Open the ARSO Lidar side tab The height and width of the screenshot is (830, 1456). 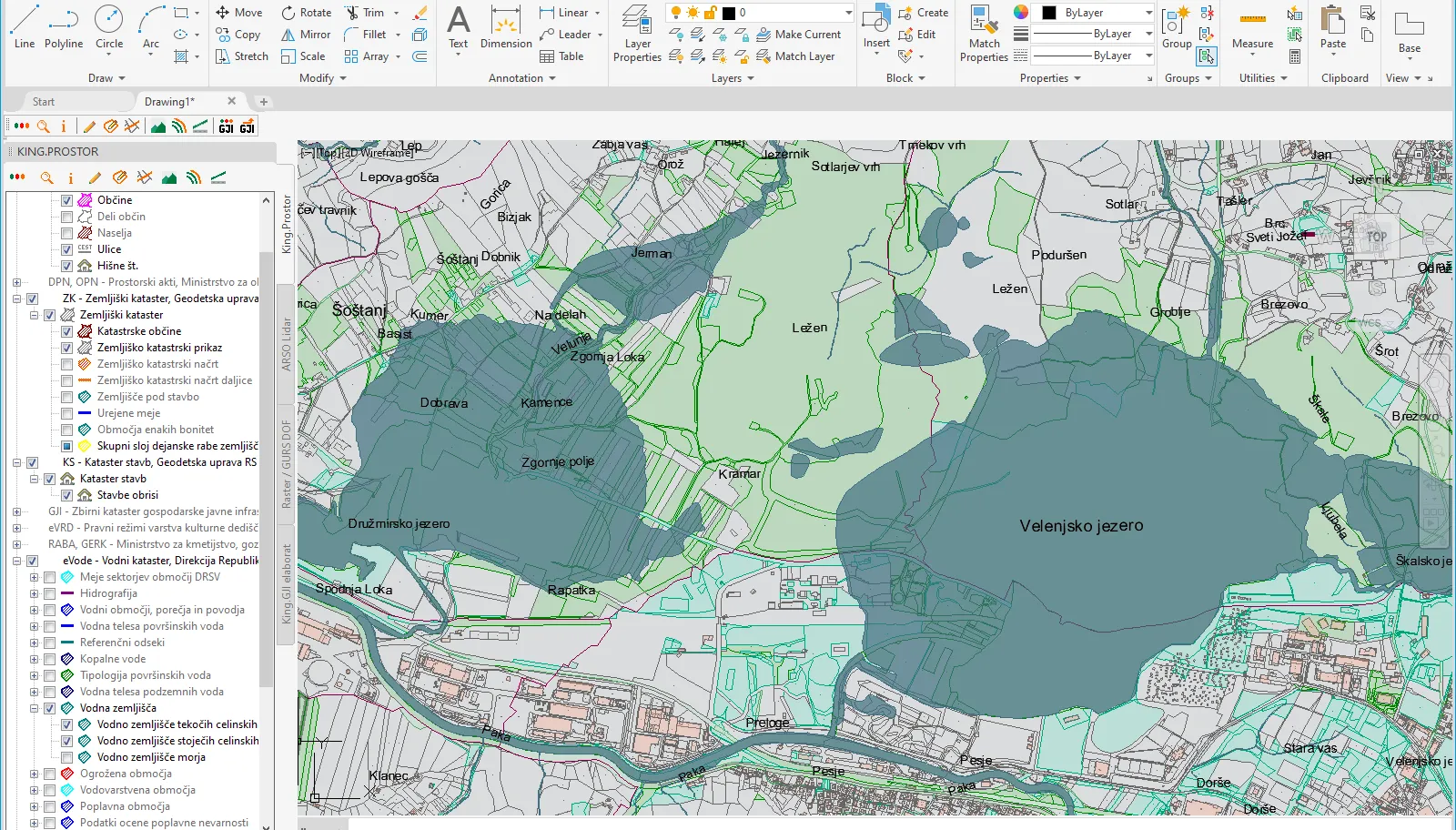click(x=286, y=344)
